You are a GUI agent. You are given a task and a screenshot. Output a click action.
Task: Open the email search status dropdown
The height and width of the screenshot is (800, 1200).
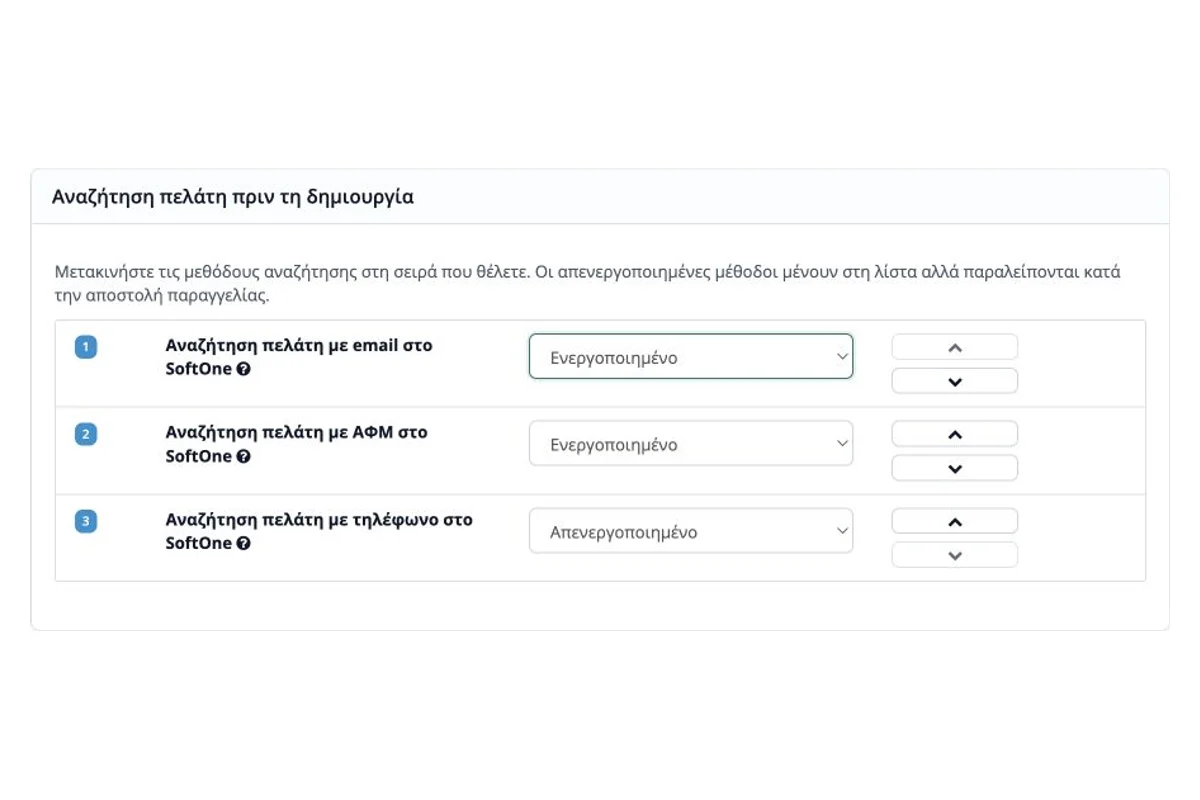point(691,357)
